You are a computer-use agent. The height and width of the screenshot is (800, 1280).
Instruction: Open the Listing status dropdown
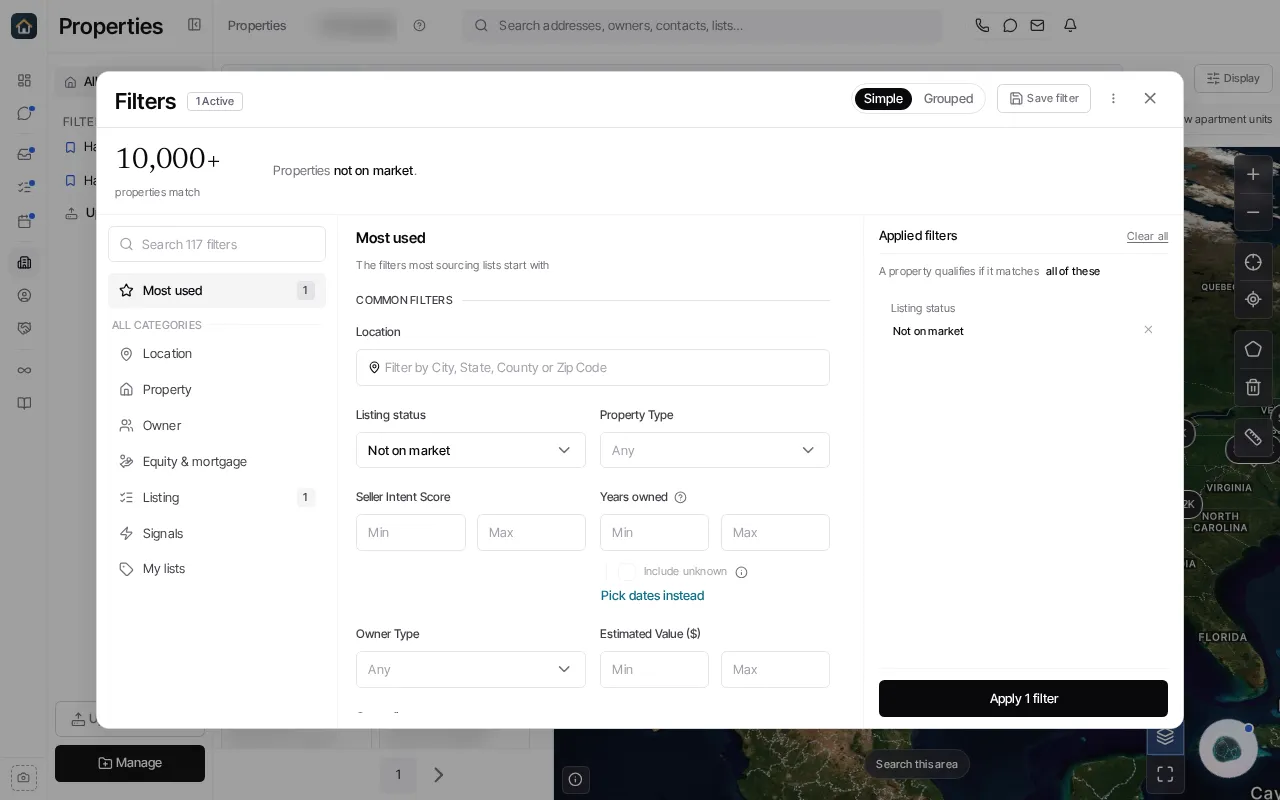tap(471, 450)
